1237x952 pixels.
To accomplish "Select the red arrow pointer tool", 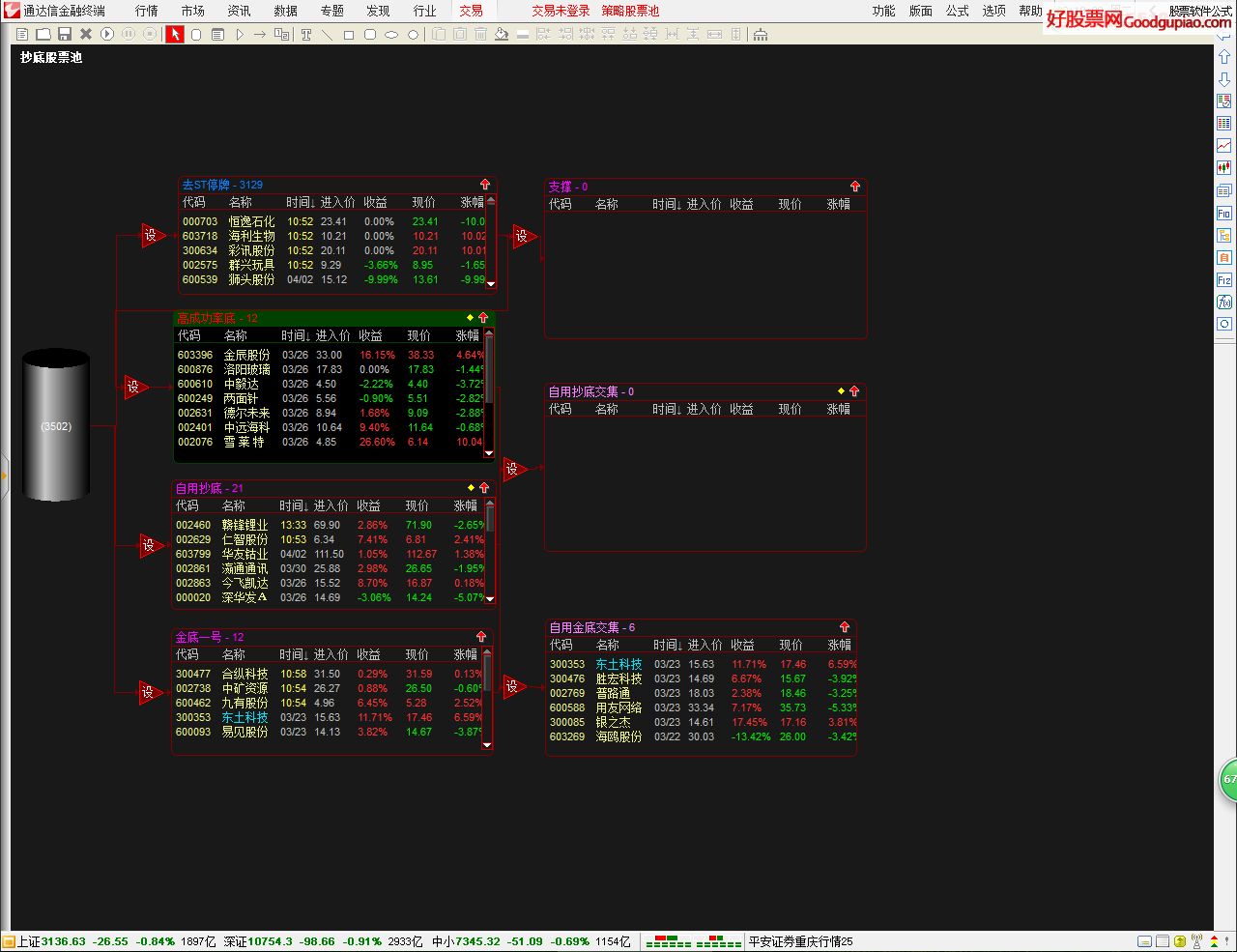I will (x=175, y=34).
